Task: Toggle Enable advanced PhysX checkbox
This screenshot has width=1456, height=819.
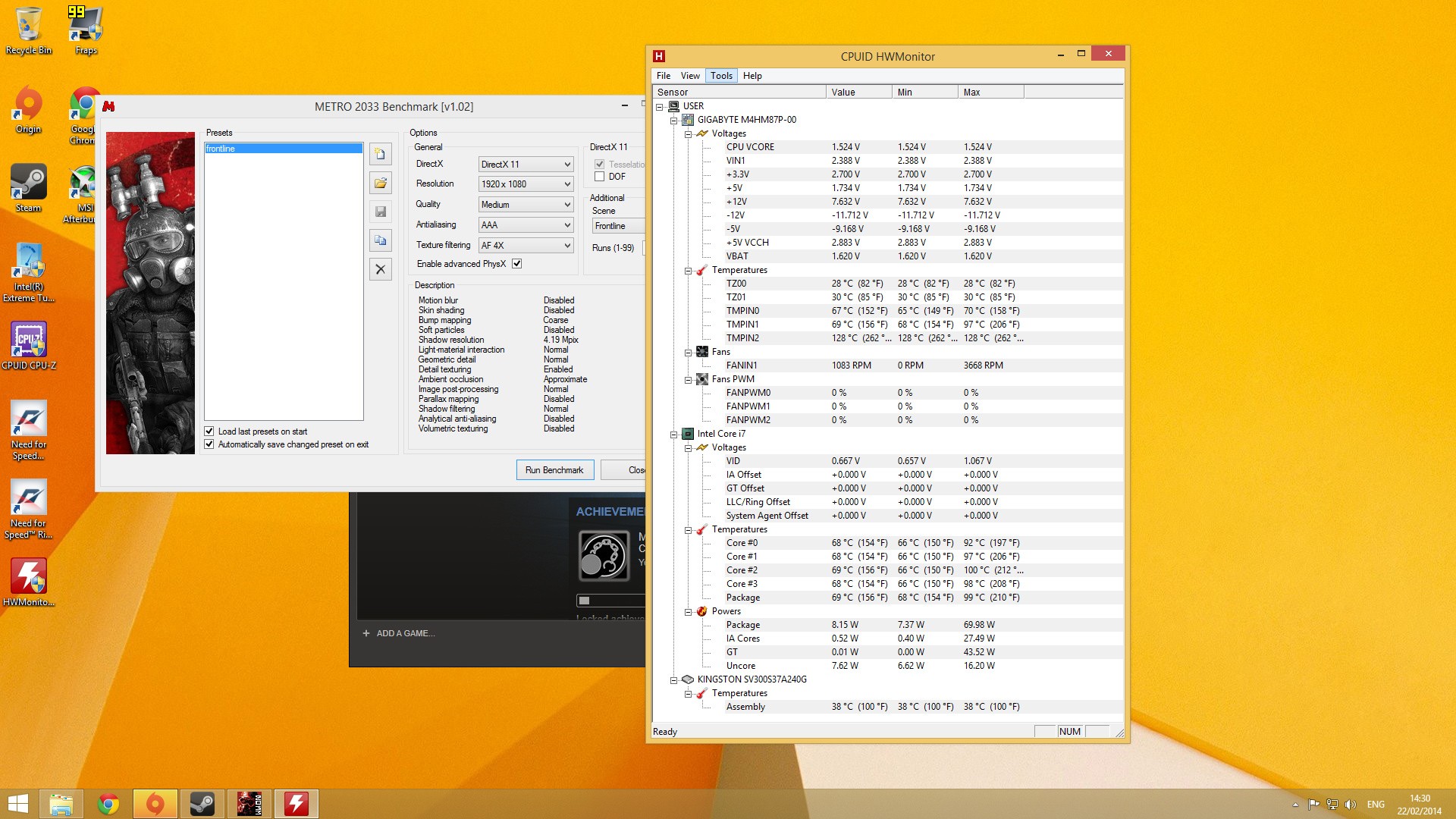Action: (517, 264)
